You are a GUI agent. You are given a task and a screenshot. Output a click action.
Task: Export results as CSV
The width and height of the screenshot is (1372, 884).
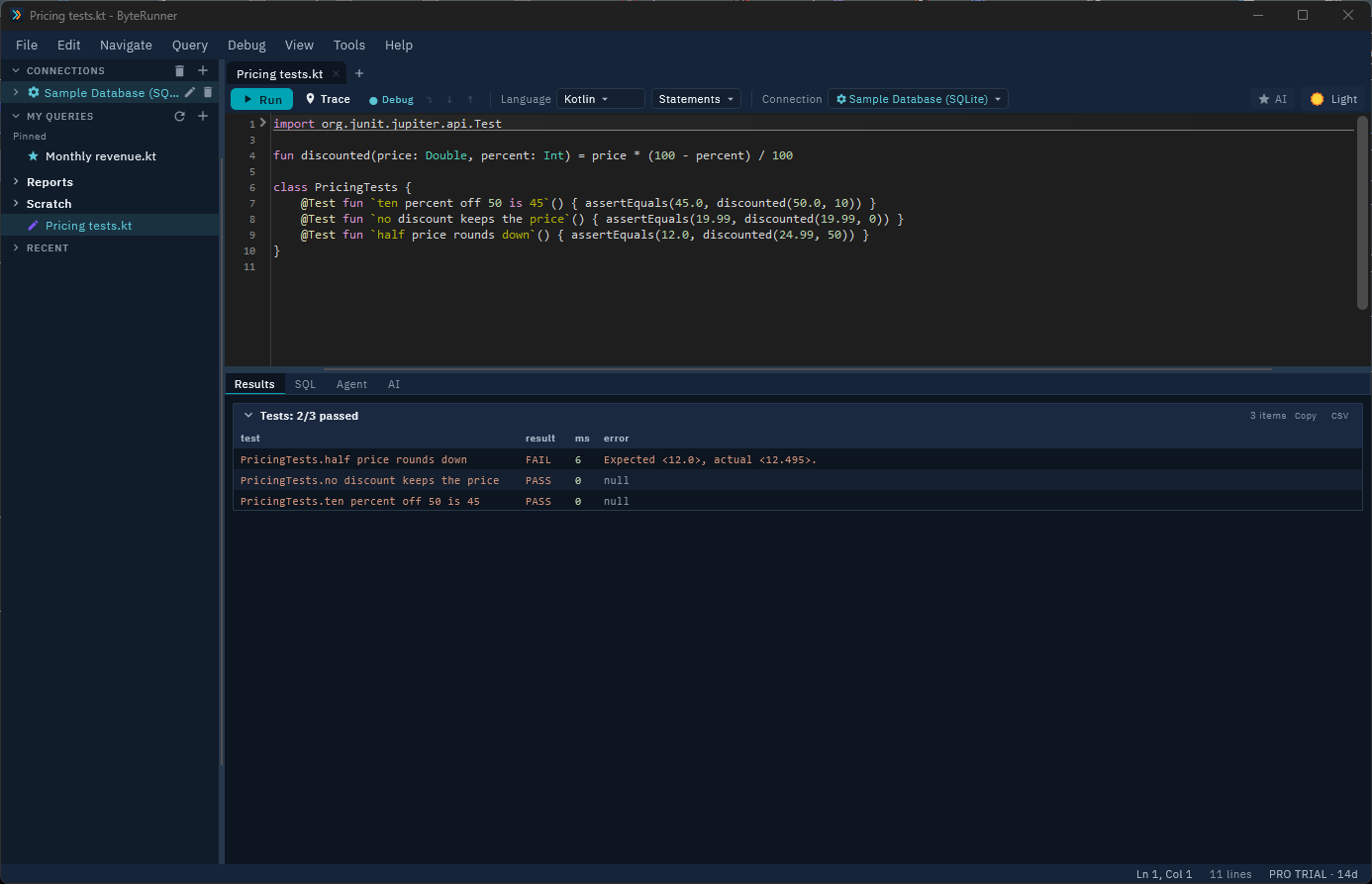[1340, 416]
